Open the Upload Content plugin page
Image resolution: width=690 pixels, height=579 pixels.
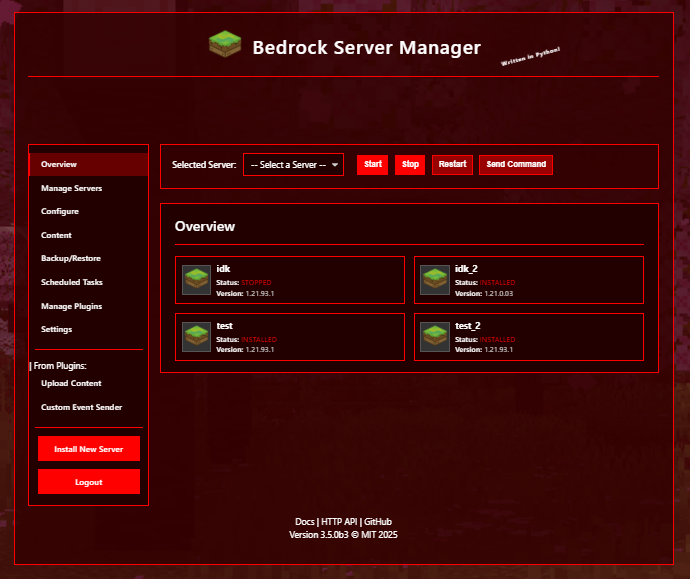coord(88,383)
